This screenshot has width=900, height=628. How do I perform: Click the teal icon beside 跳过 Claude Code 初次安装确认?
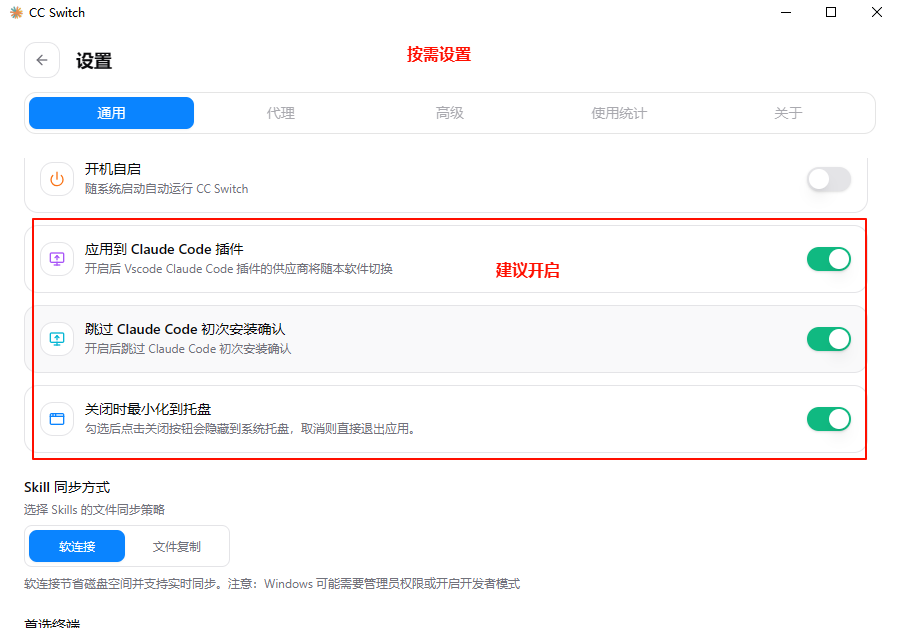tap(57, 339)
